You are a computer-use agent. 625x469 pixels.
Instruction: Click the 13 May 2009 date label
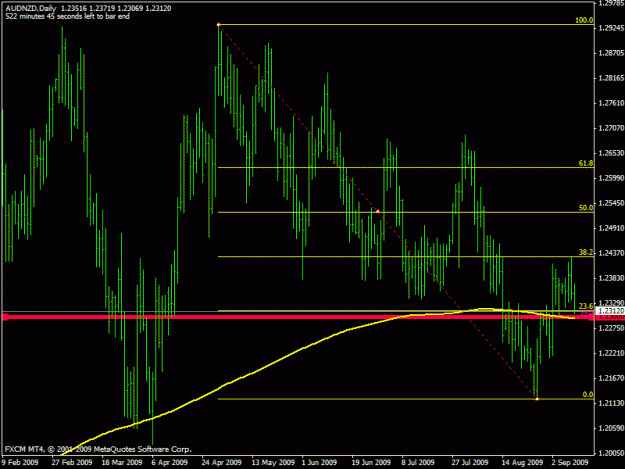[273, 462]
